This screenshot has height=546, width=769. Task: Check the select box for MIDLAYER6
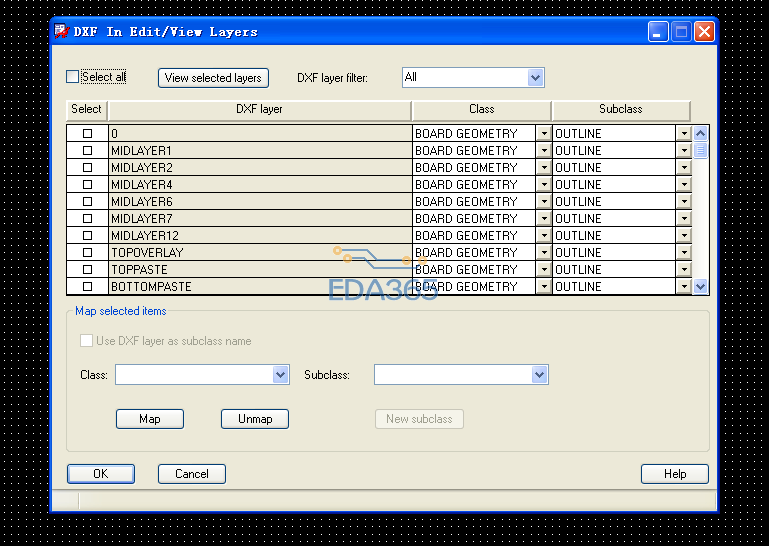[87, 202]
